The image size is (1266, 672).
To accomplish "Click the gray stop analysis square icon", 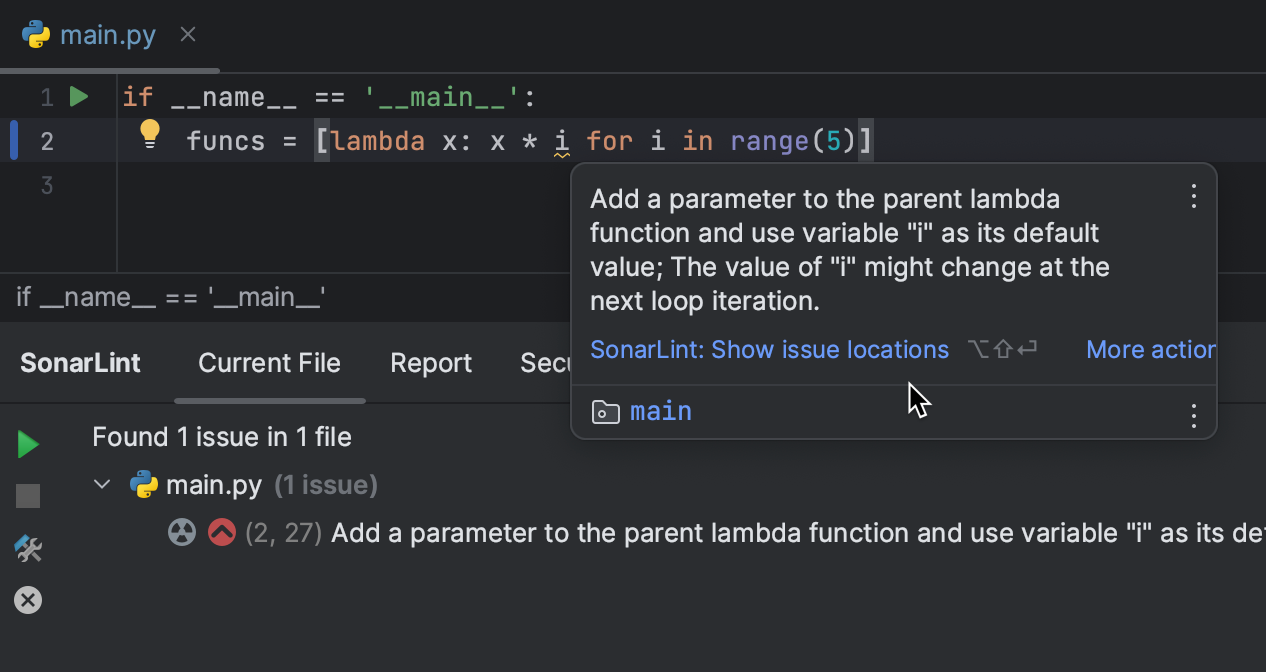I will coord(28,496).
